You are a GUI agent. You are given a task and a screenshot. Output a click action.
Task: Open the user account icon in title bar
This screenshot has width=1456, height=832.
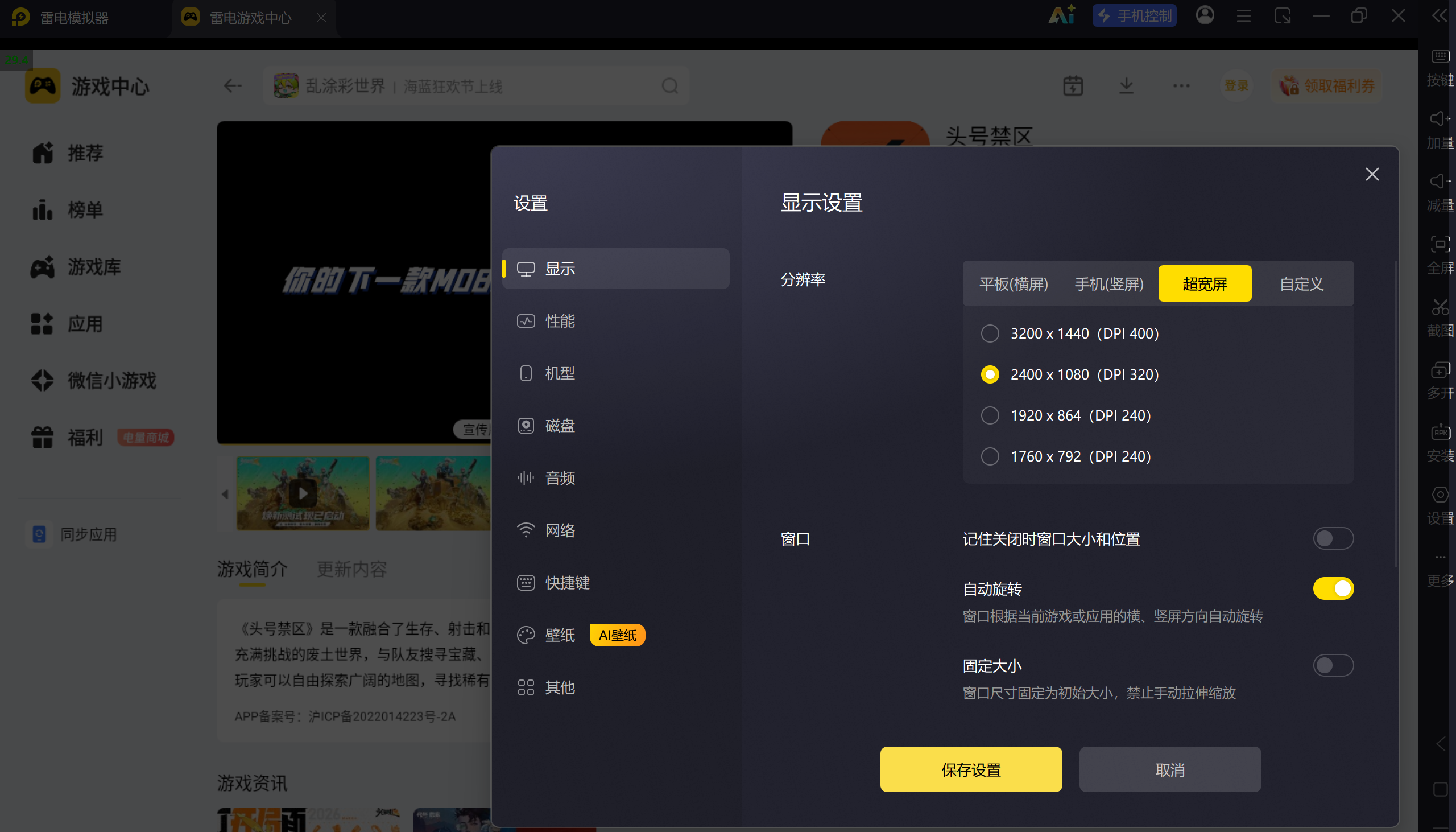[1205, 15]
